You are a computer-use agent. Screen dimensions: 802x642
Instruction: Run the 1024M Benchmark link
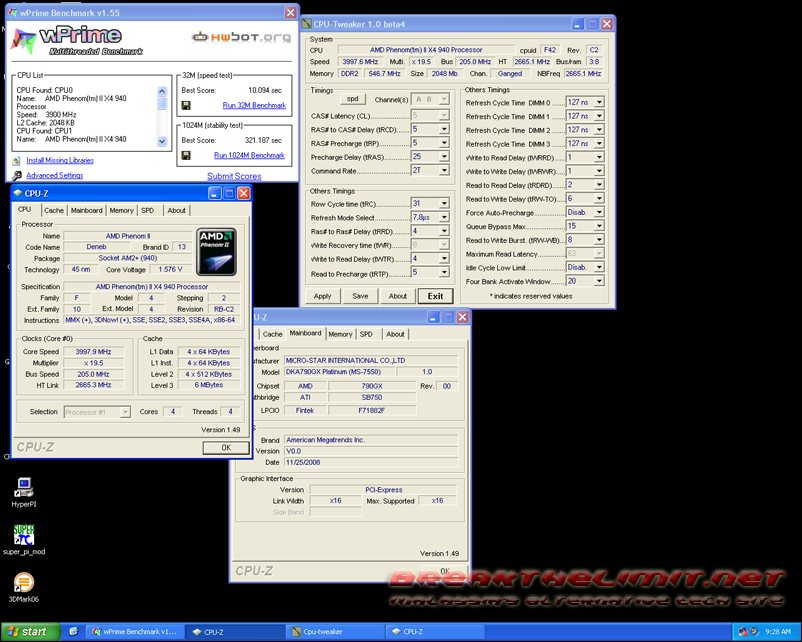coord(249,155)
